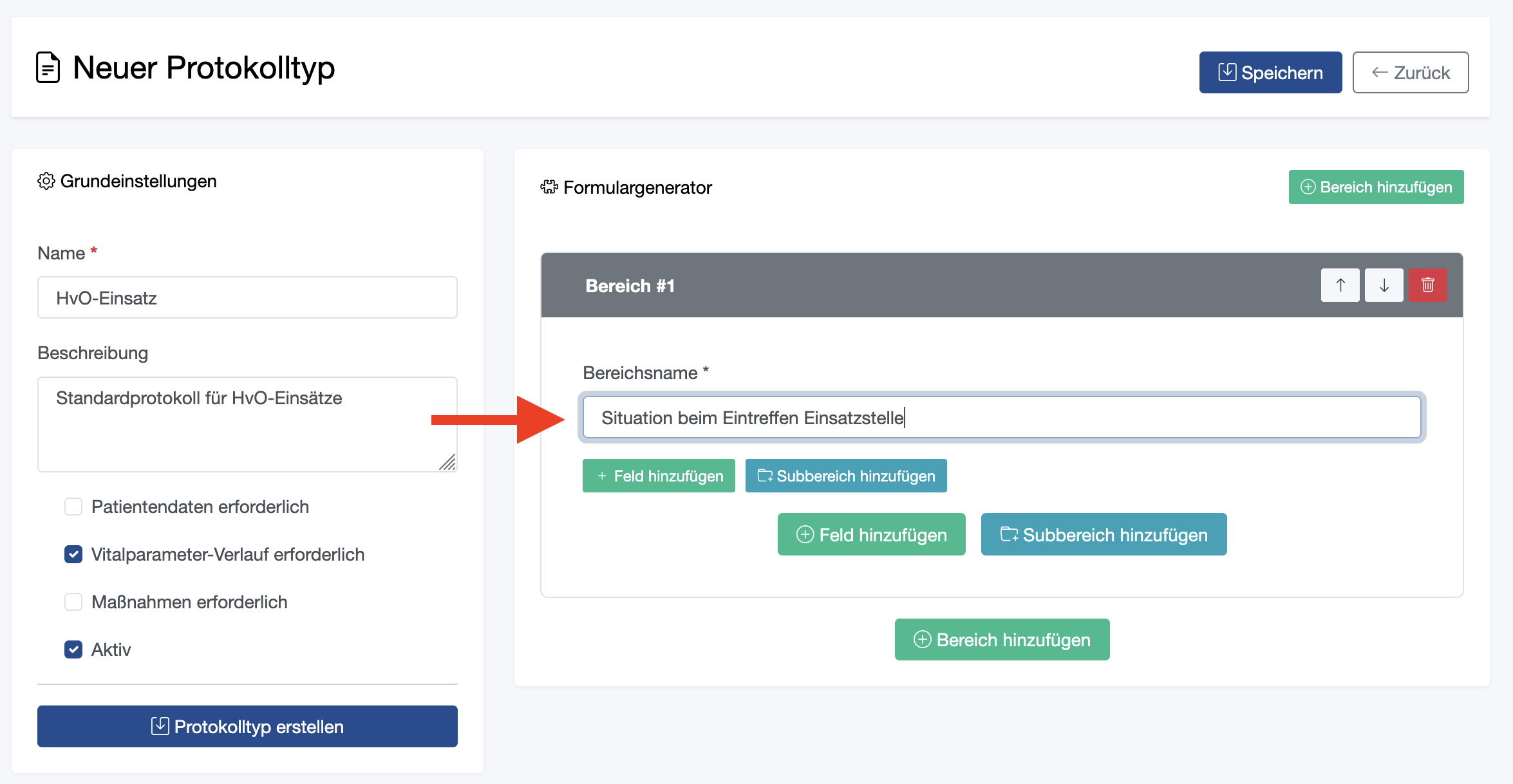The image size is (1513, 784).
Task: Click the Patientendaten erforderlich label
Action: pyautogui.click(x=200, y=507)
